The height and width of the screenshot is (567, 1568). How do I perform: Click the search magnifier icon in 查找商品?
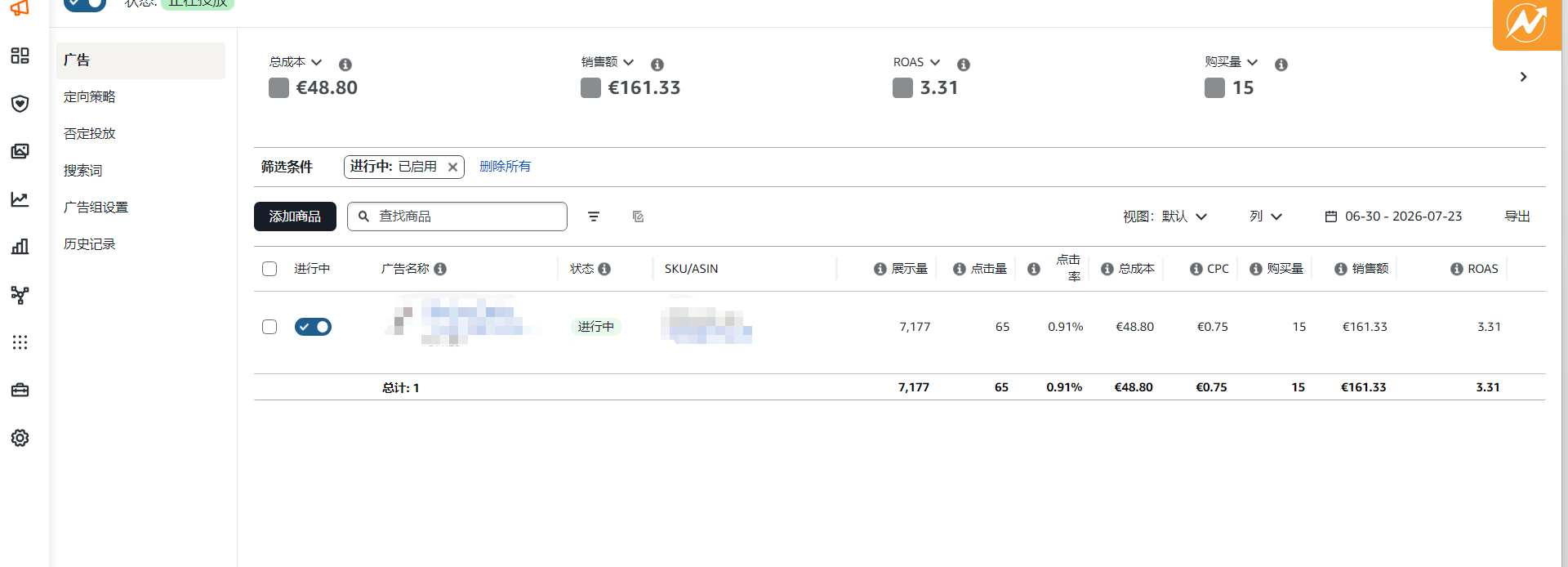click(364, 217)
